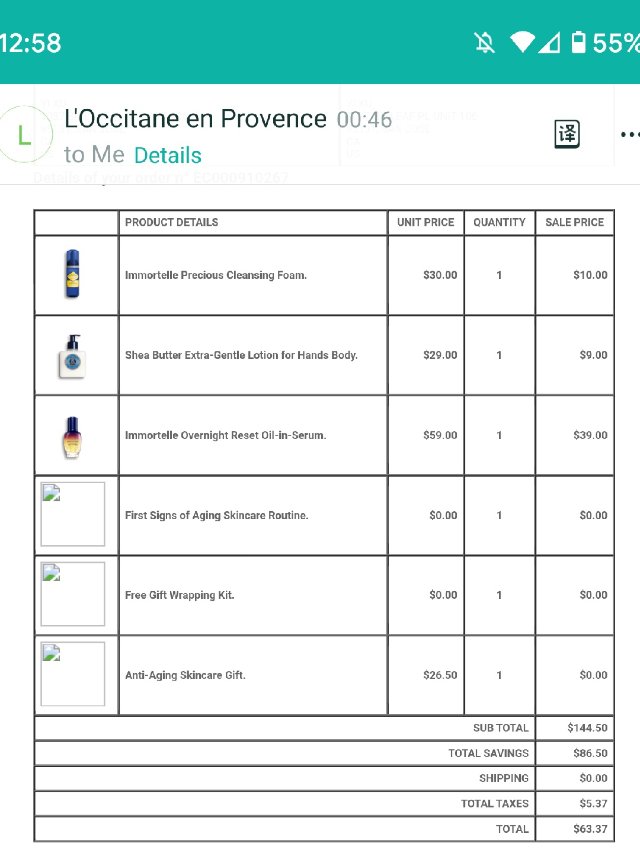Tap the TOTAL amount $63.37
Screen dimensions: 640x853
[587, 829]
